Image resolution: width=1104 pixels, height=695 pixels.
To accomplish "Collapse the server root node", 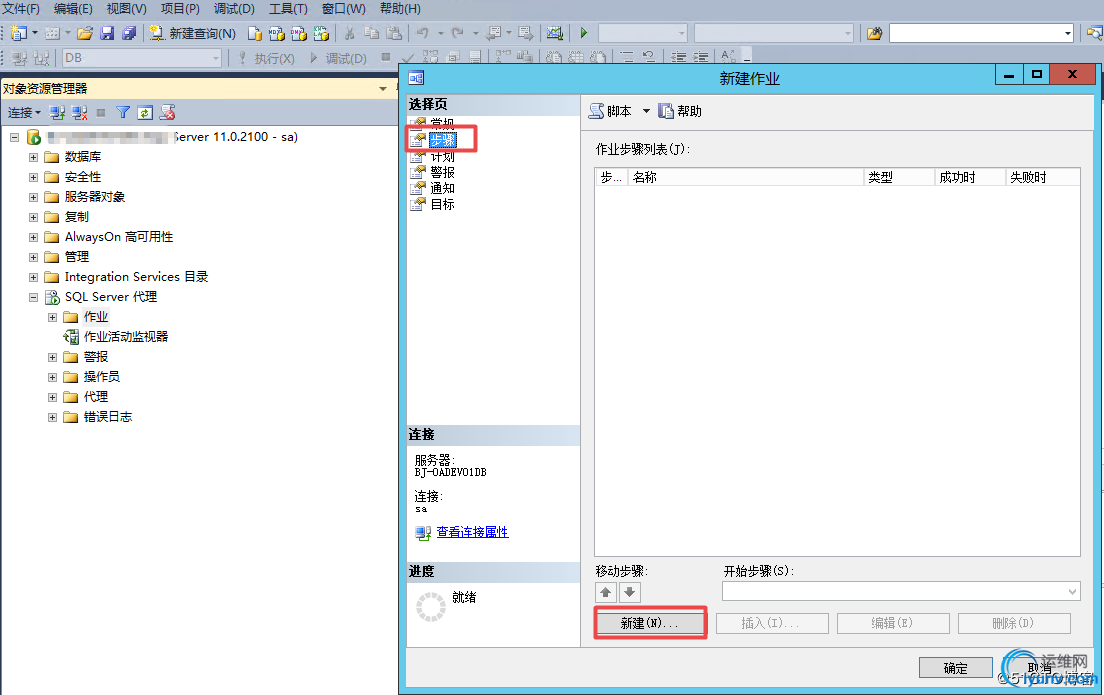I will click(14, 137).
